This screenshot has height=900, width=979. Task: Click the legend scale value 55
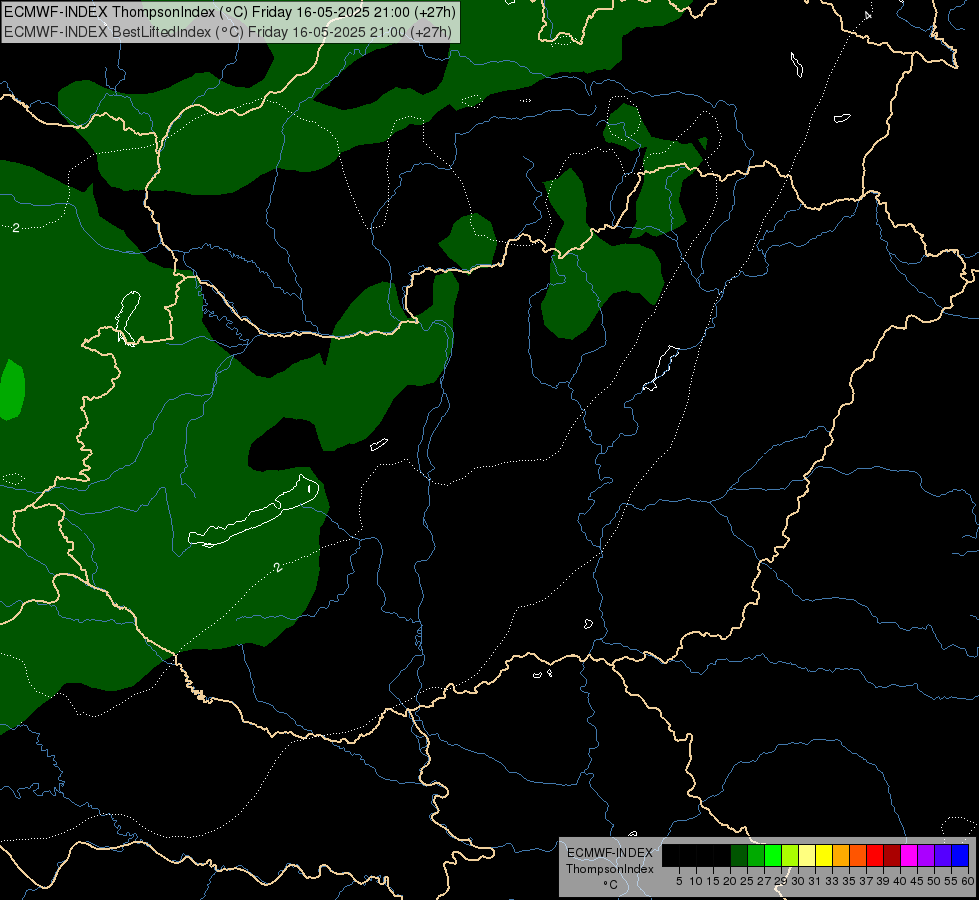point(950,881)
